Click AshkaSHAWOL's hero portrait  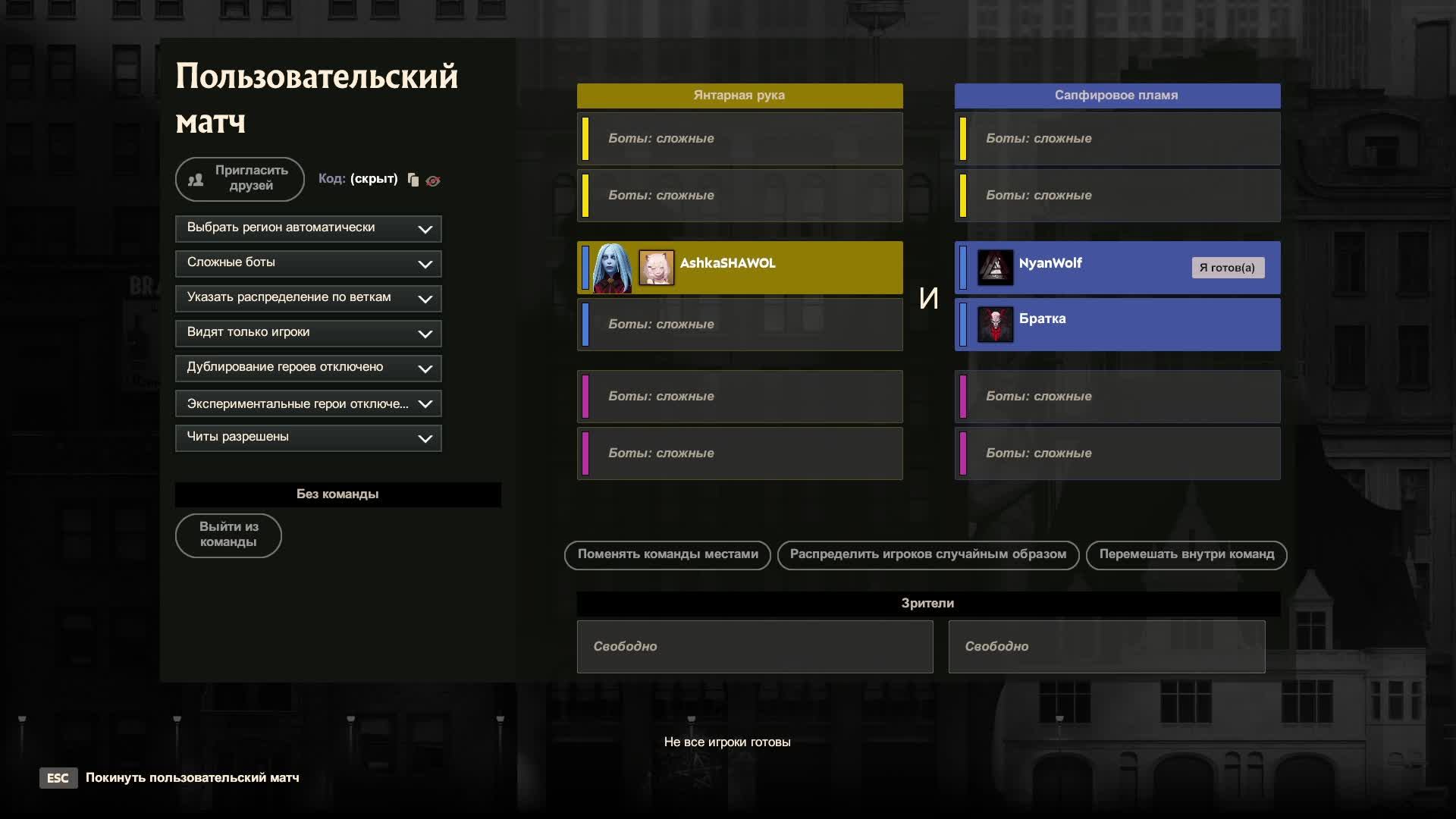[613, 268]
